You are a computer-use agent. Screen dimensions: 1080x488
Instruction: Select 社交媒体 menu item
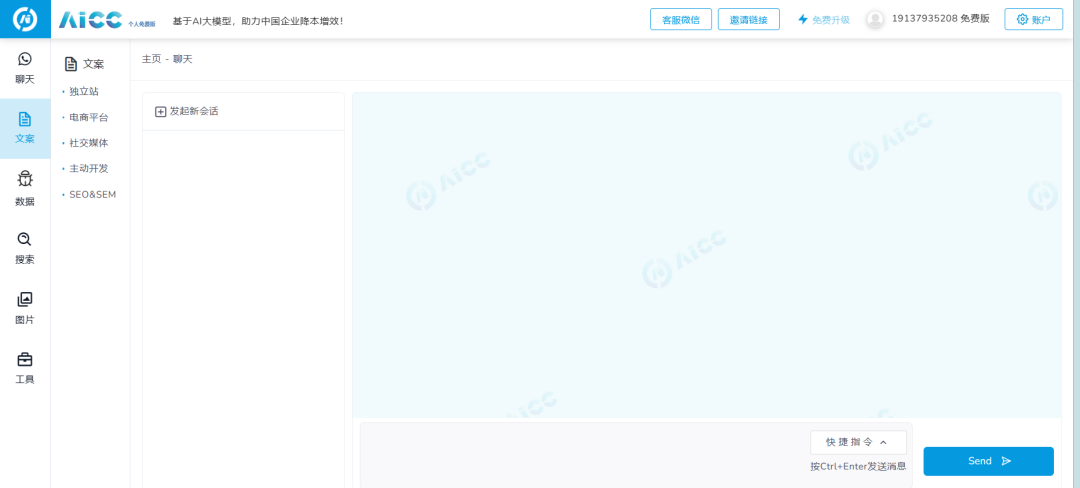coord(89,143)
